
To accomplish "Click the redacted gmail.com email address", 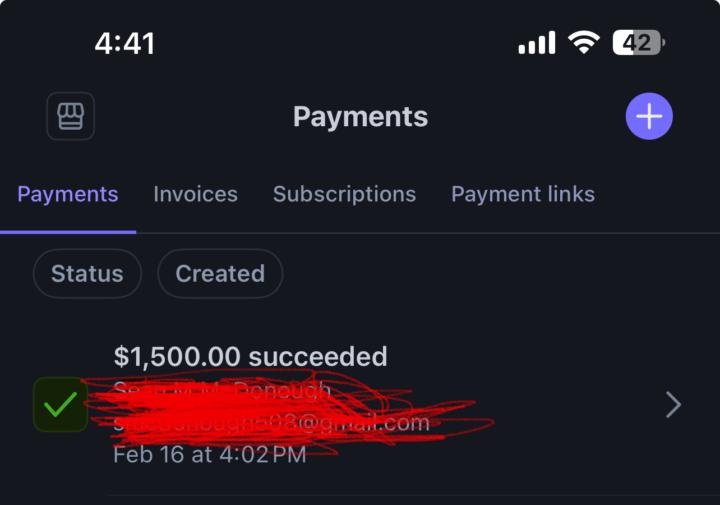I will [272, 423].
